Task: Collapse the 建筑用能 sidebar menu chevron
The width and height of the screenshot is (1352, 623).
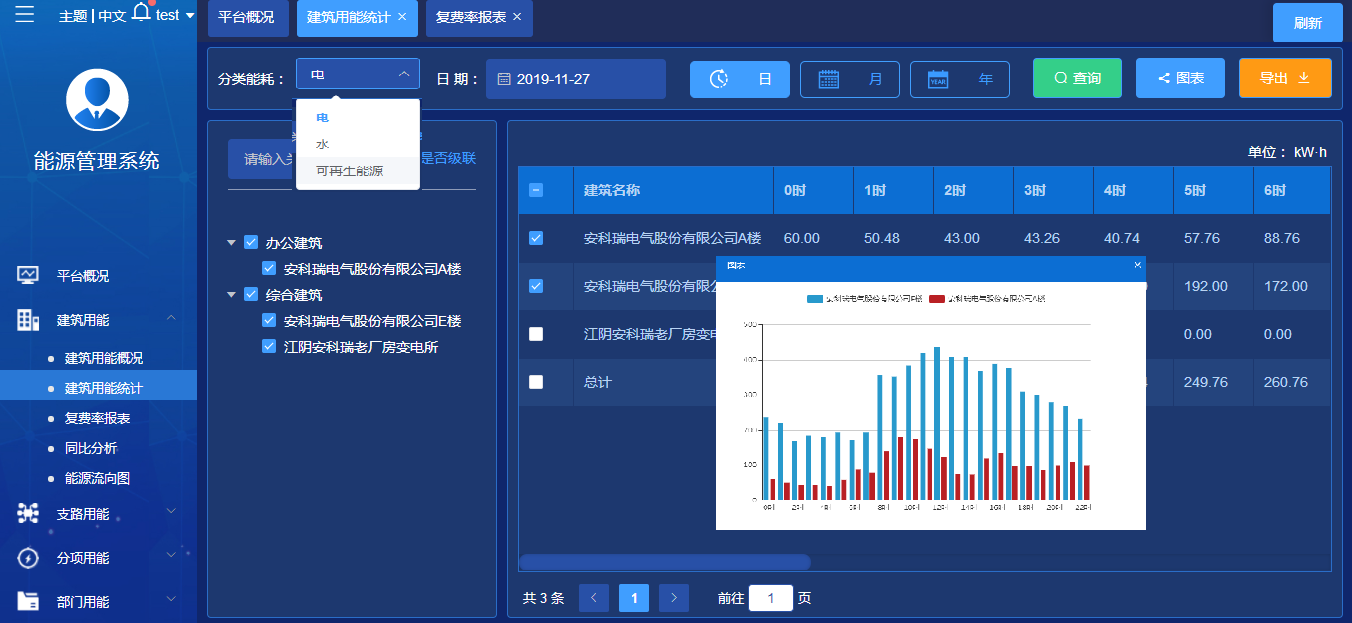Action: (171, 318)
